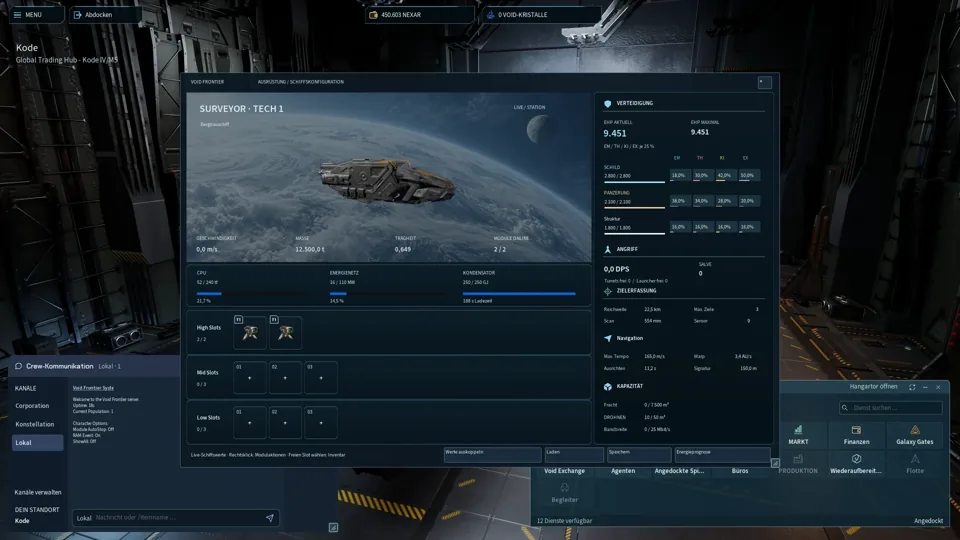Image resolution: width=960 pixels, height=540 pixels.
Task: Click the Angedockt status label
Action: click(928, 521)
